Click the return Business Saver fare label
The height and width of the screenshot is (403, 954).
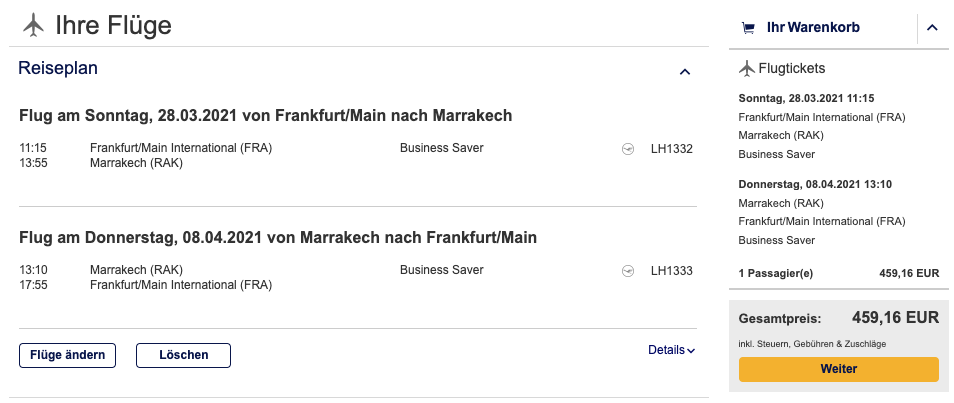click(x=441, y=269)
